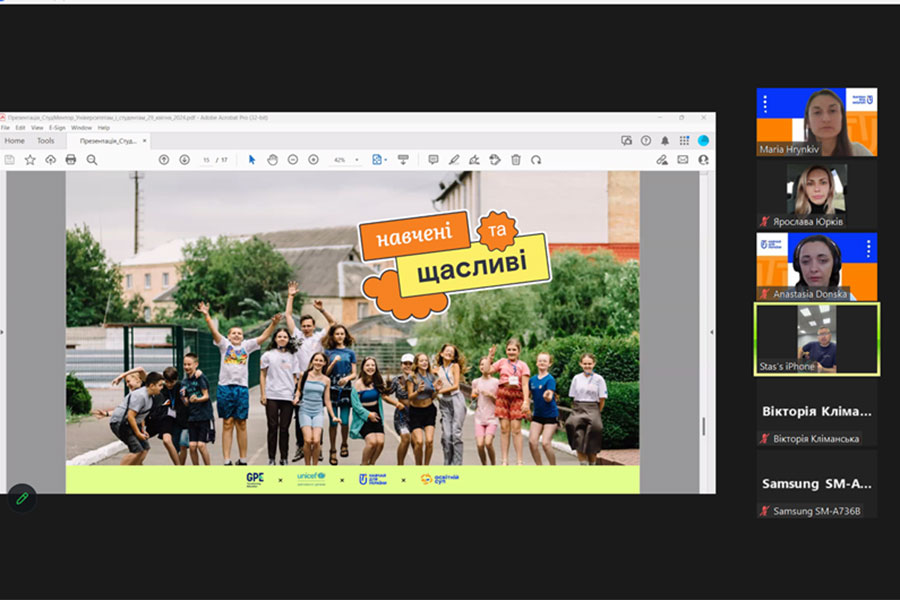Click the muted microphone icon for Samsung SM-A736B

(x=764, y=511)
